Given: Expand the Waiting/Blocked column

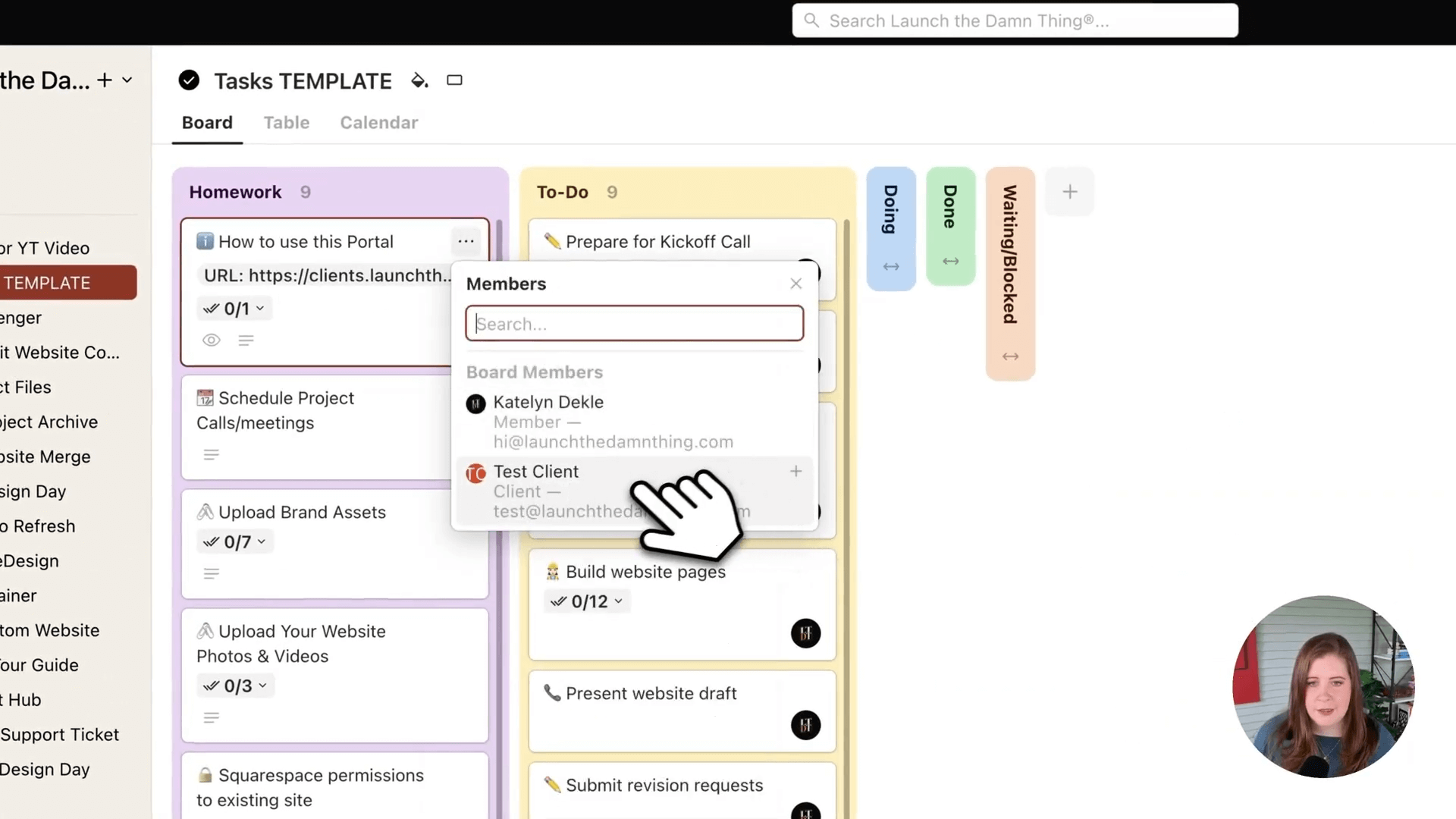Looking at the screenshot, I should click(1010, 356).
